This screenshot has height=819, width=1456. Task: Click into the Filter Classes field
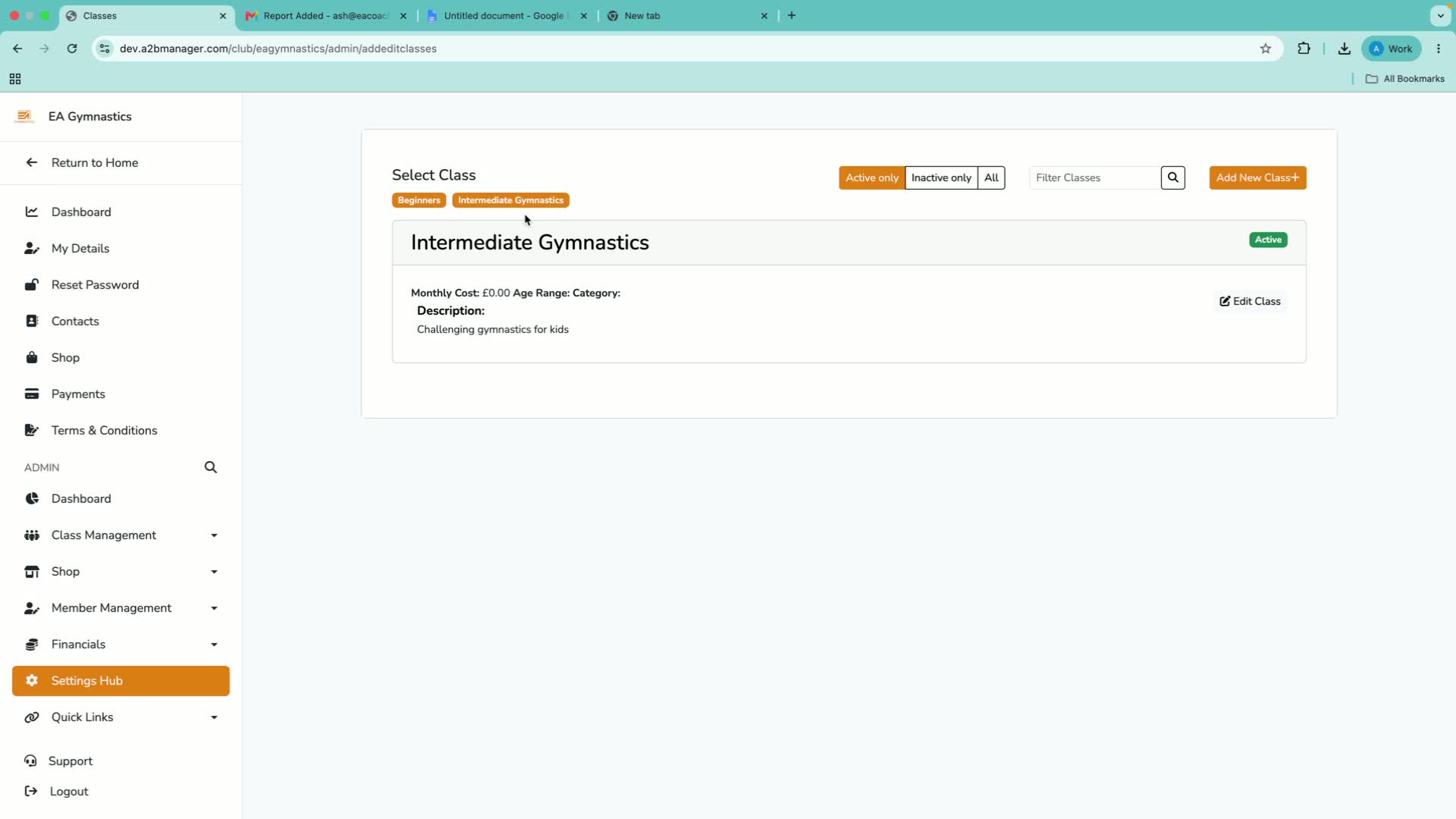[1095, 177]
